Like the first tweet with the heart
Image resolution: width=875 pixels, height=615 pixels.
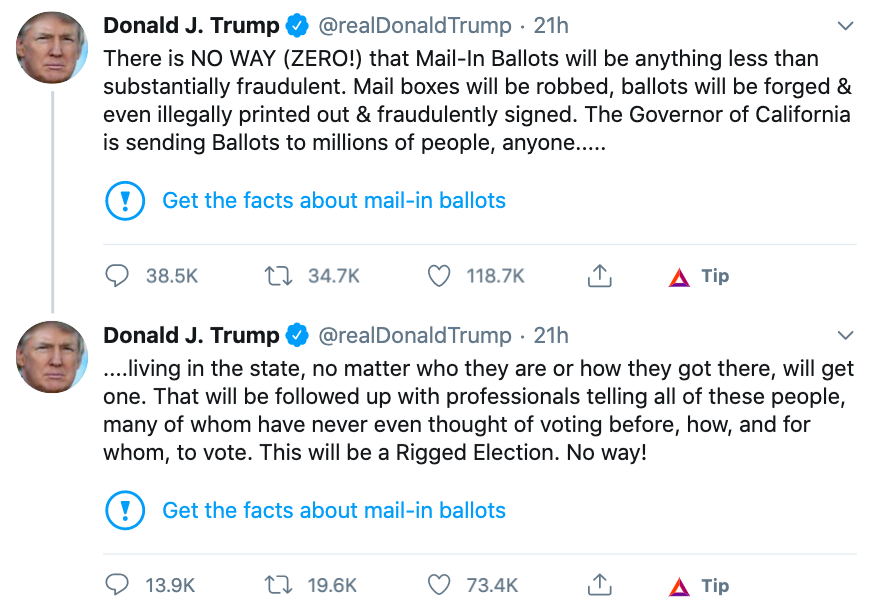click(439, 276)
